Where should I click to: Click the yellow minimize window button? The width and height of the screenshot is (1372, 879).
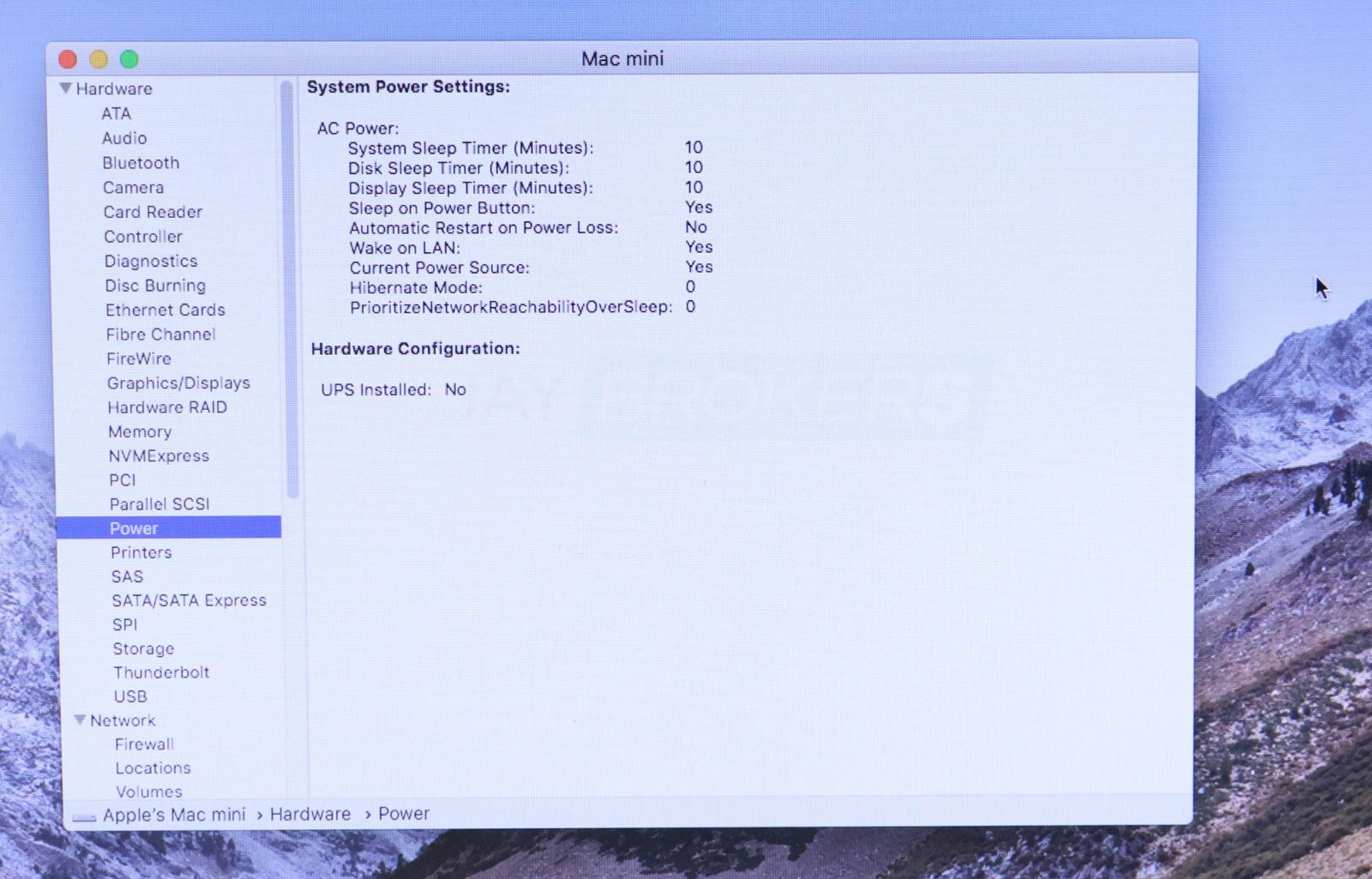(x=99, y=59)
